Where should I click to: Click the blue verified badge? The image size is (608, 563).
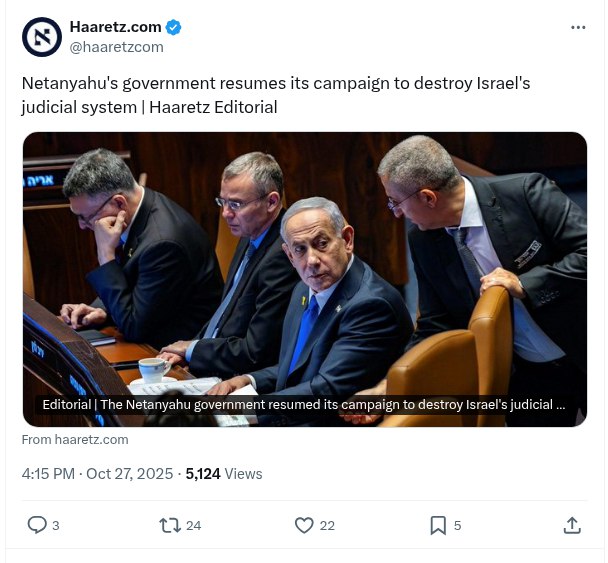click(x=173, y=27)
